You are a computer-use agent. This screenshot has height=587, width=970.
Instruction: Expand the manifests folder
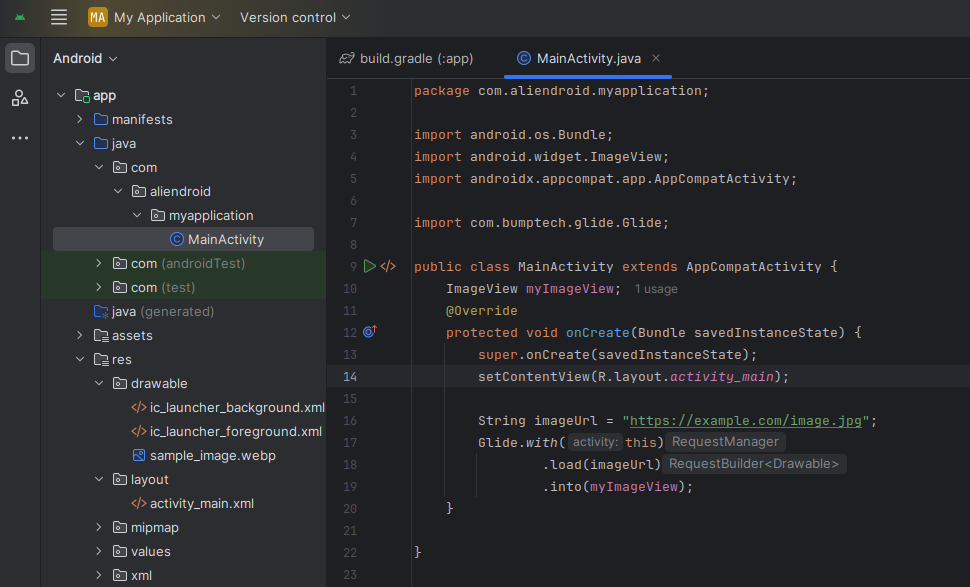click(80, 119)
